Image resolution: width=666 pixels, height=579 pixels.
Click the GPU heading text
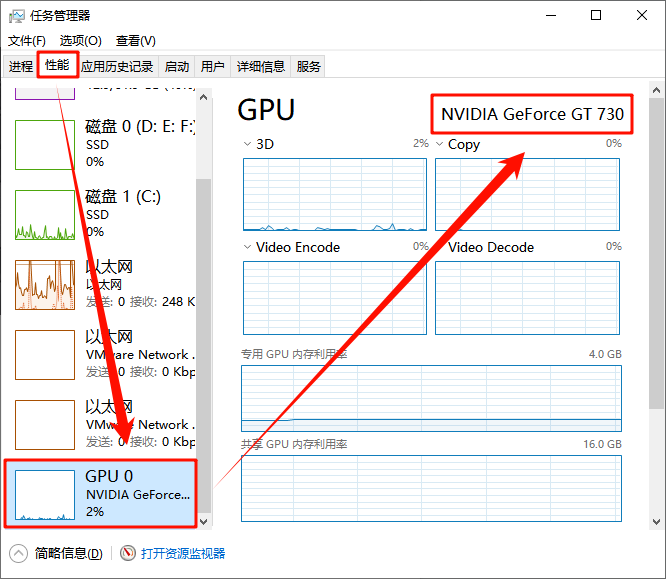(x=266, y=110)
